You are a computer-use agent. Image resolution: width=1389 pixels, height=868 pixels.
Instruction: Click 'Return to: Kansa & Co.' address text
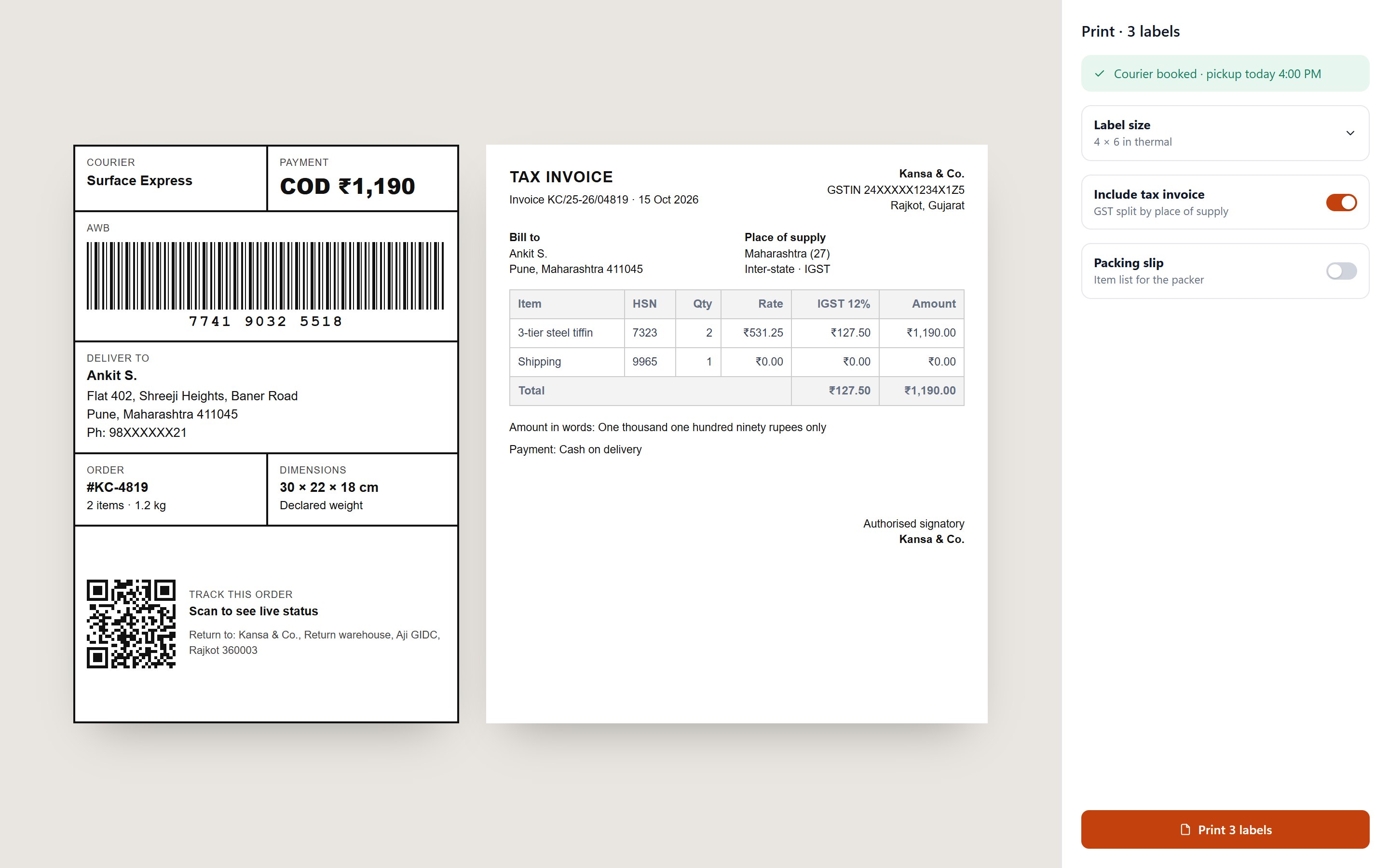(314, 642)
